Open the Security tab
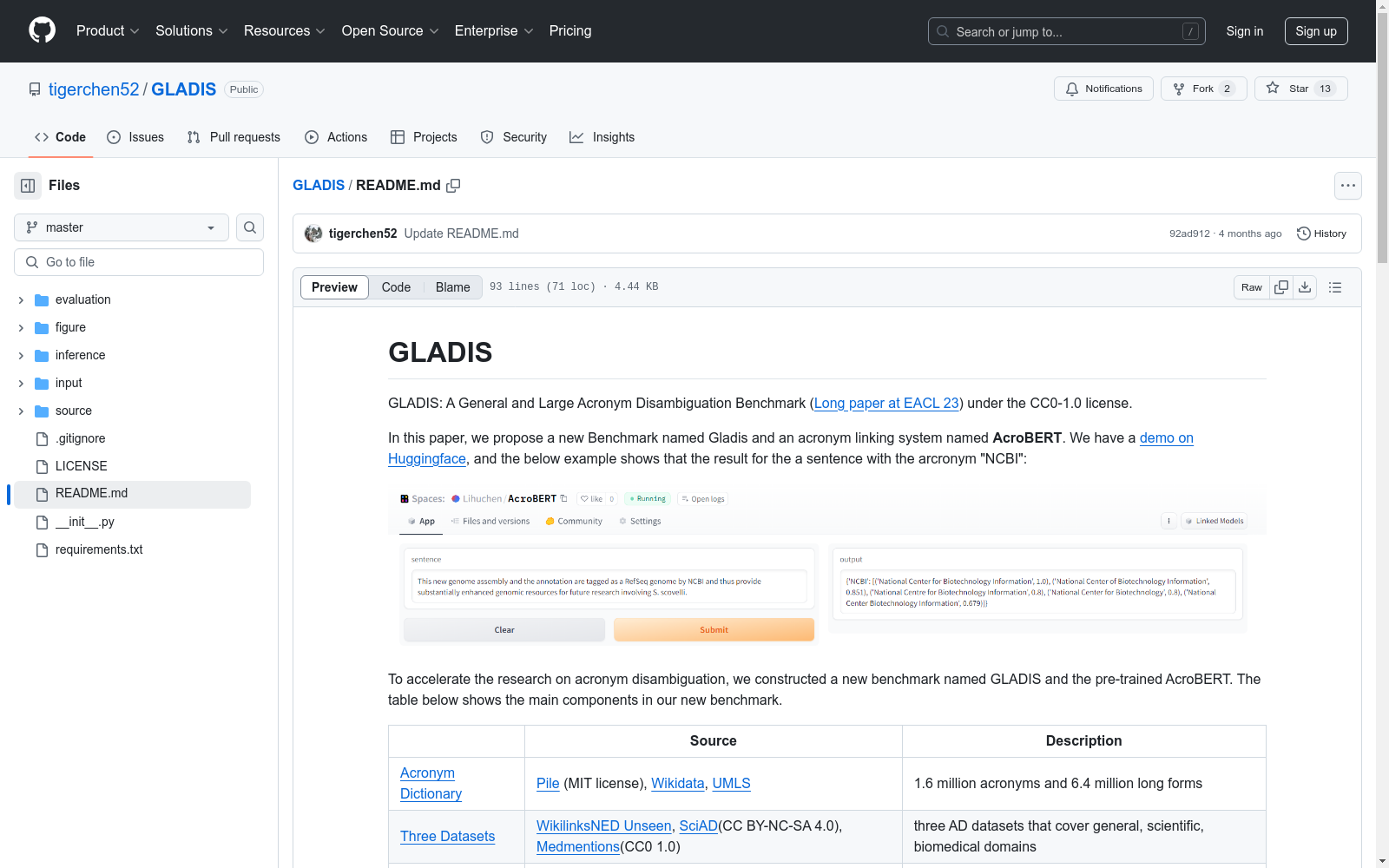 pyautogui.click(x=514, y=137)
